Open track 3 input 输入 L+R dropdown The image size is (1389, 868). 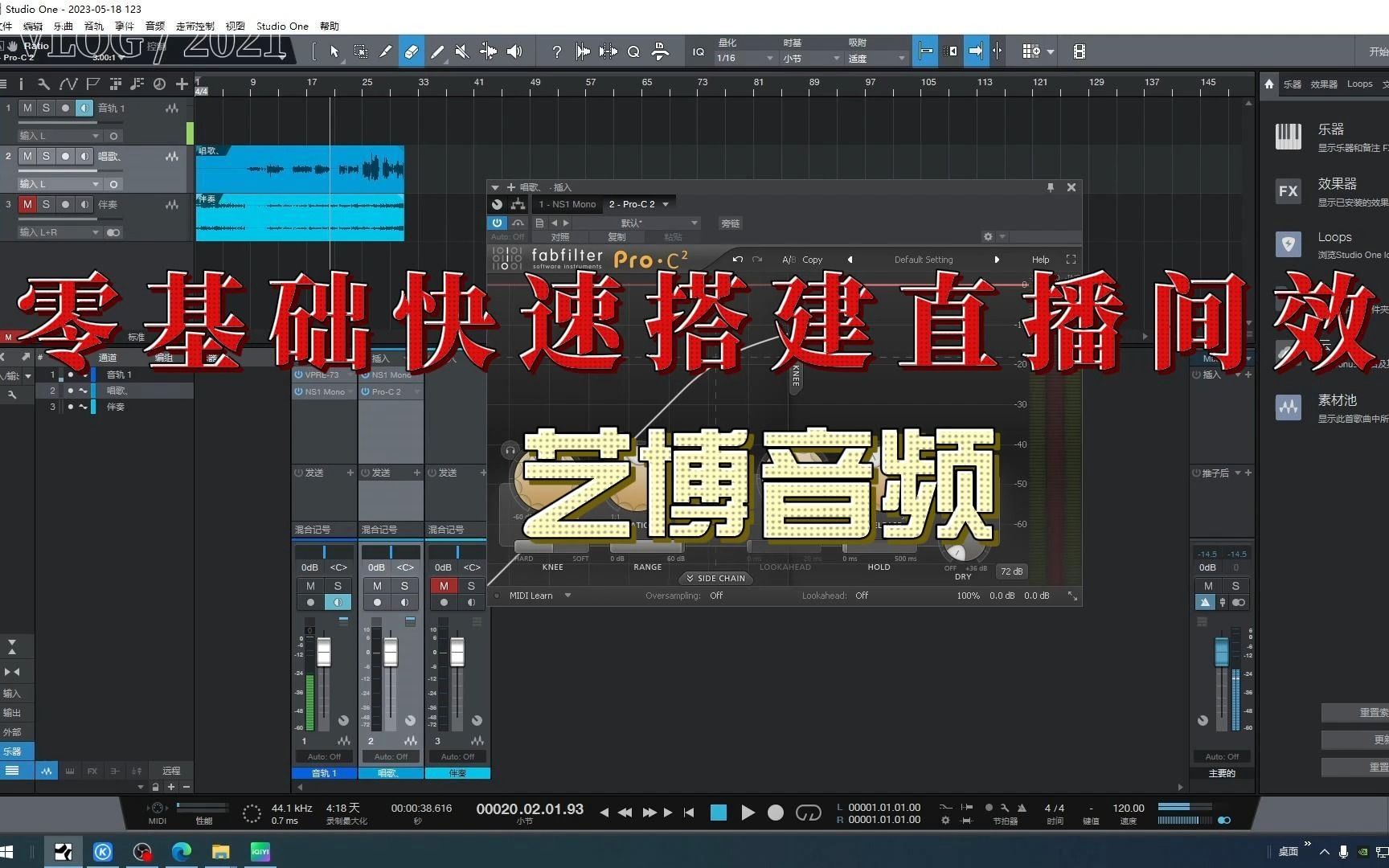pos(59,232)
